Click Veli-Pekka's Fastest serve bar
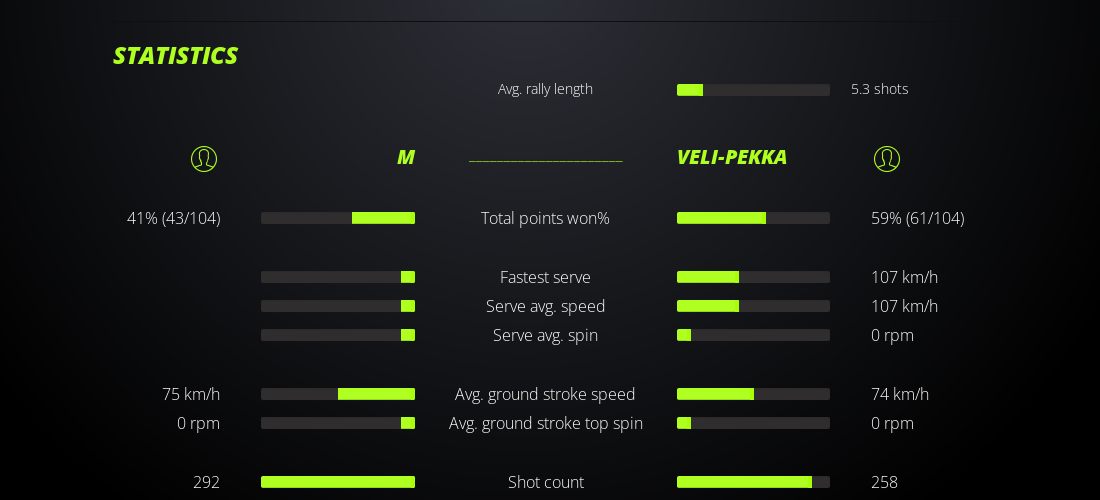 pyautogui.click(x=753, y=277)
